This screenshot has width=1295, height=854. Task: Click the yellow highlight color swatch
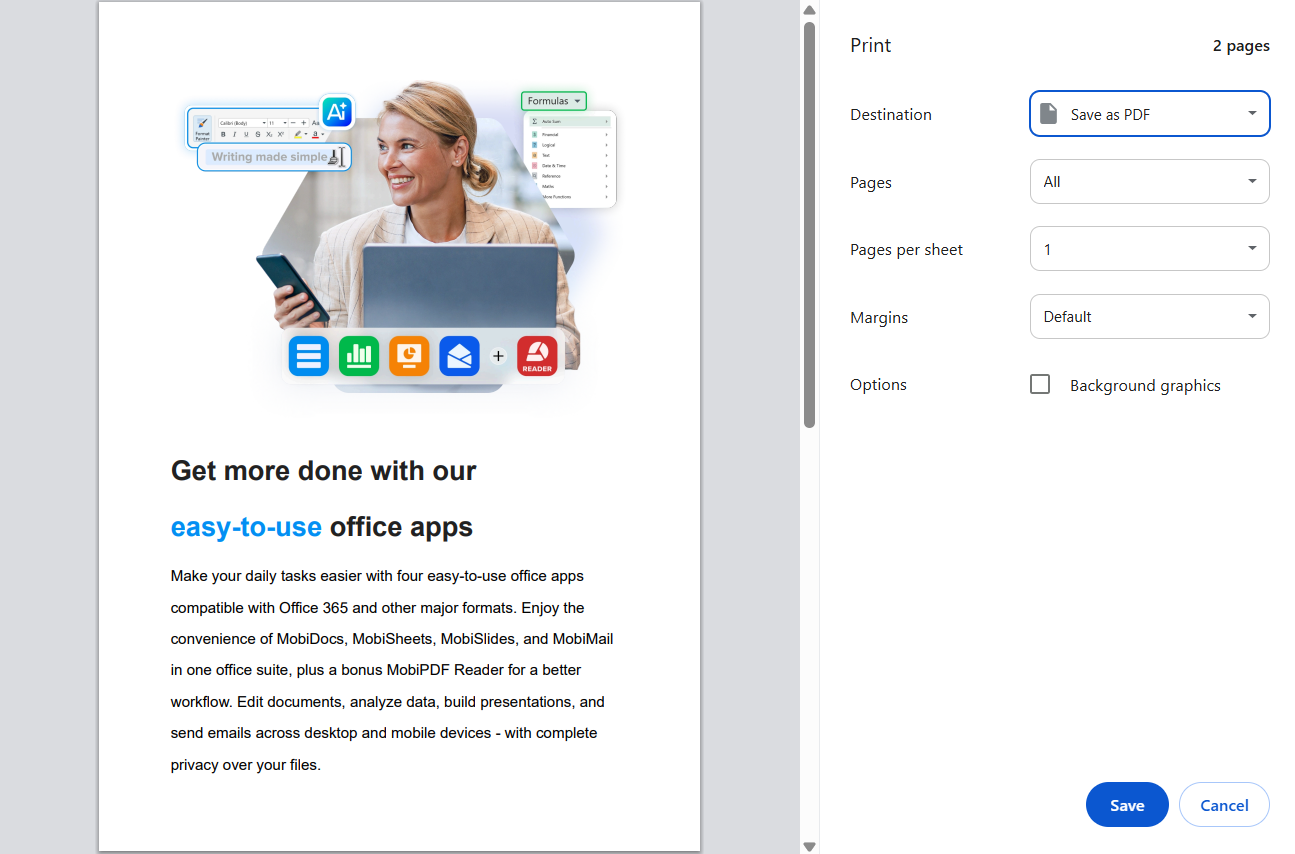click(298, 135)
